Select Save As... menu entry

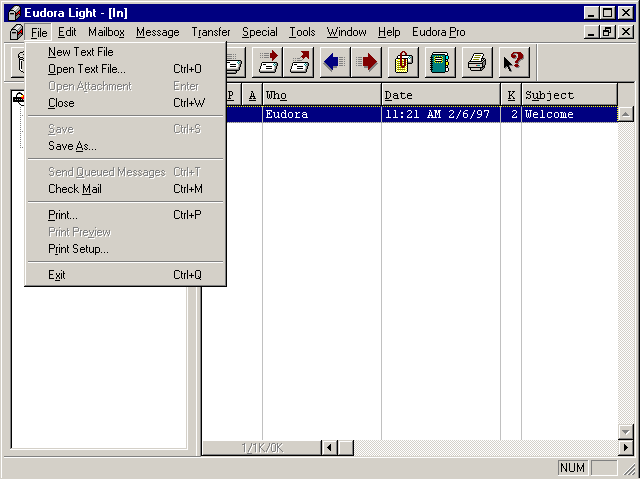pyautogui.click(x=125, y=146)
